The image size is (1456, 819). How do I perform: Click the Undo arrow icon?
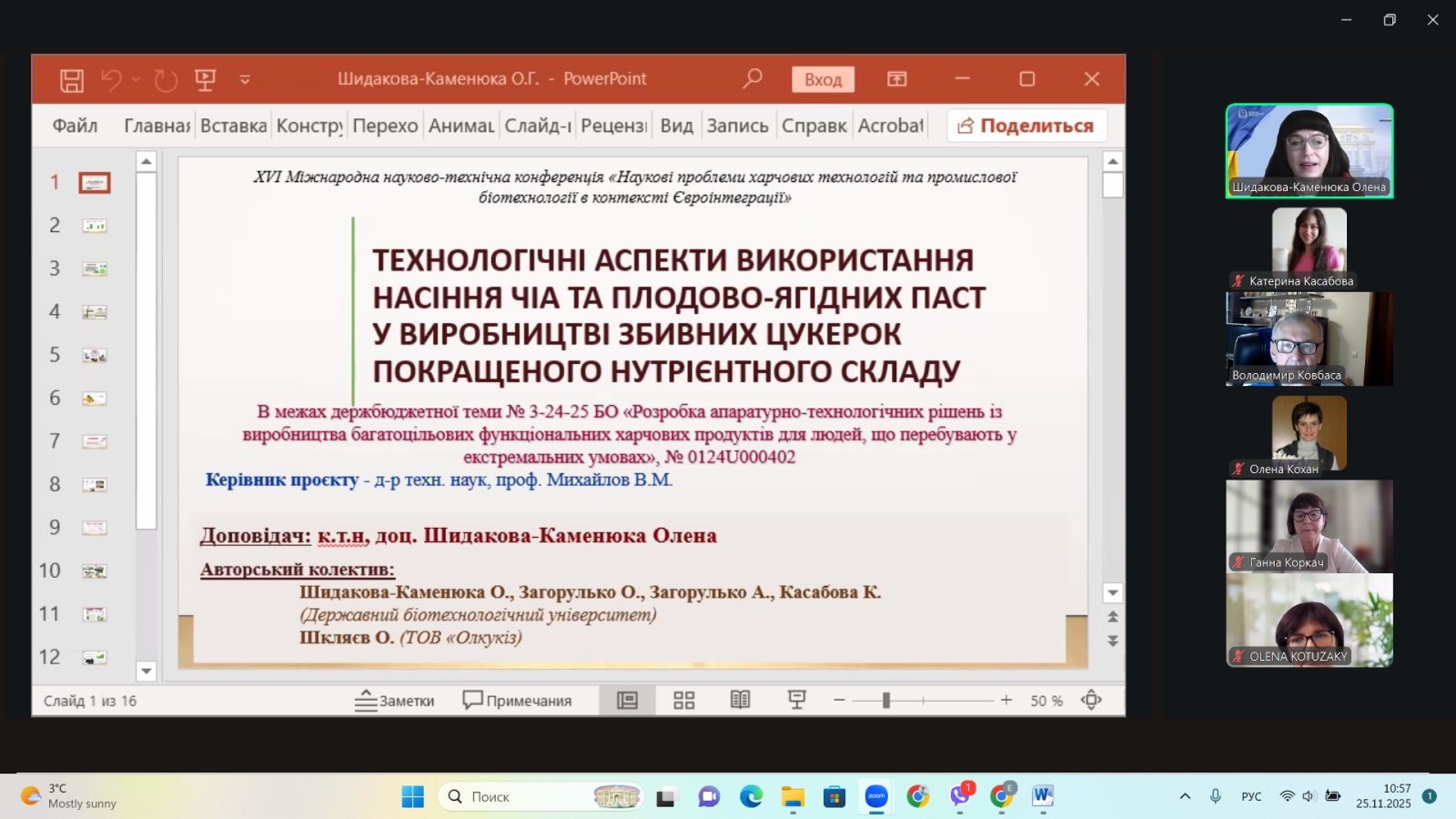click(111, 80)
